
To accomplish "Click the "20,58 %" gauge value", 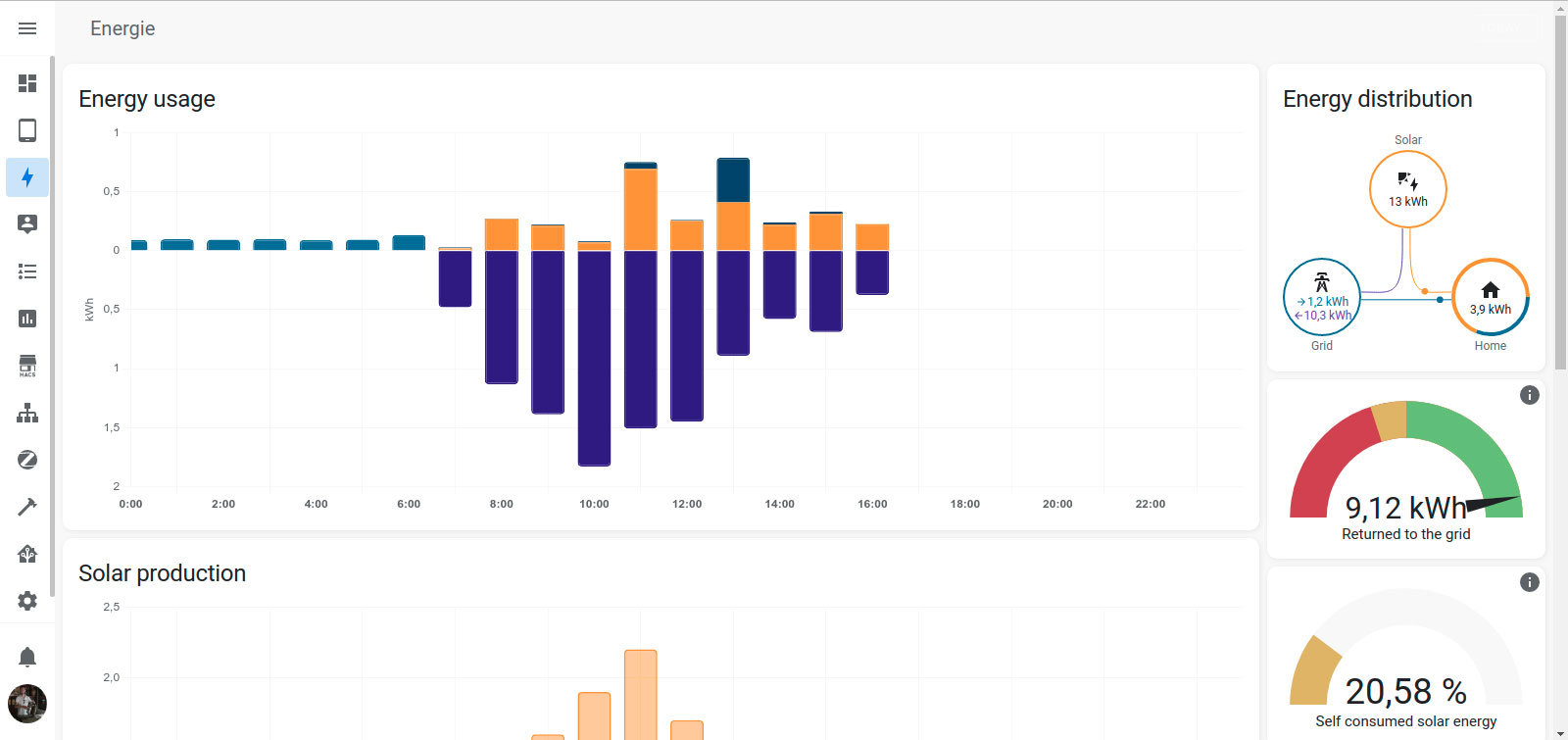I will 1406,692.
